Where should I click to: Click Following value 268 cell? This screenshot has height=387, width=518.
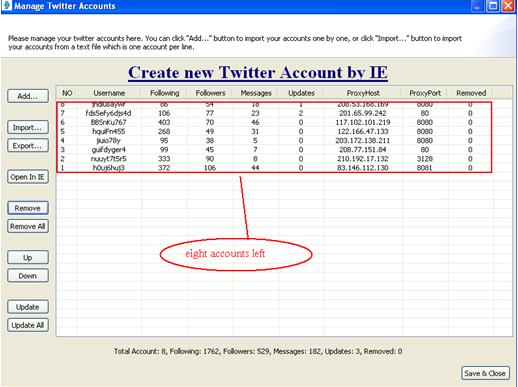(x=164, y=131)
